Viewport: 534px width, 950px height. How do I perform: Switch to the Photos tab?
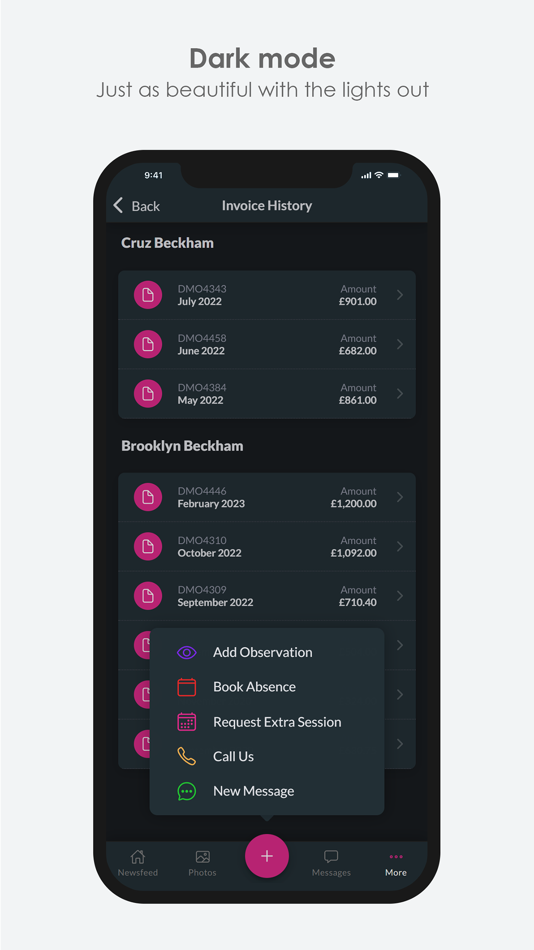tap(202, 863)
